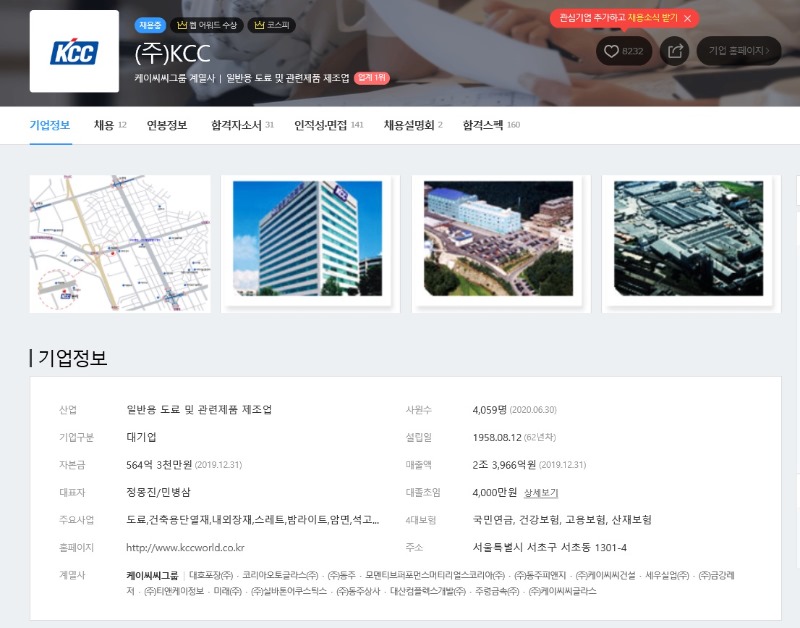Click the 상세보기 link next to 대졸초임
This screenshot has width=800, height=628.
pyautogui.click(x=541, y=493)
